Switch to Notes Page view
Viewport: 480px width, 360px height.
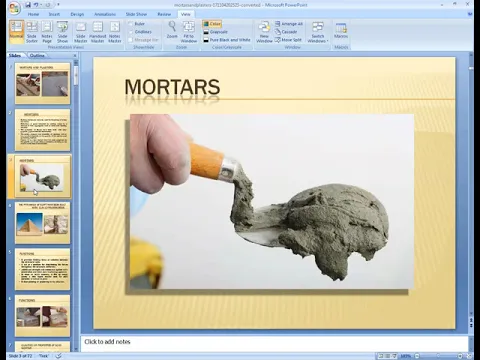(x=47, y=32)
